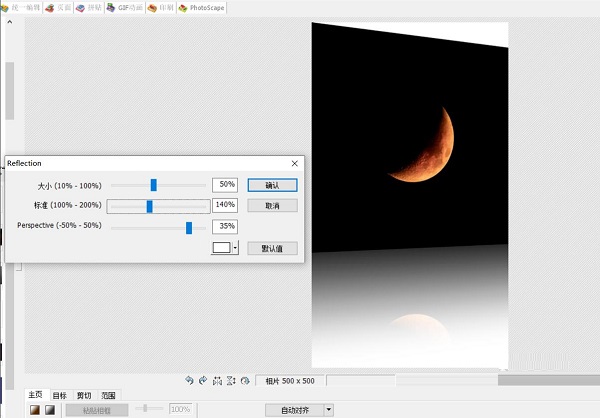This screenshot has width=600, height=418.
Task: Click the arbitrary rotation icon beside the flip icons
Action: (x=245, y=380)
